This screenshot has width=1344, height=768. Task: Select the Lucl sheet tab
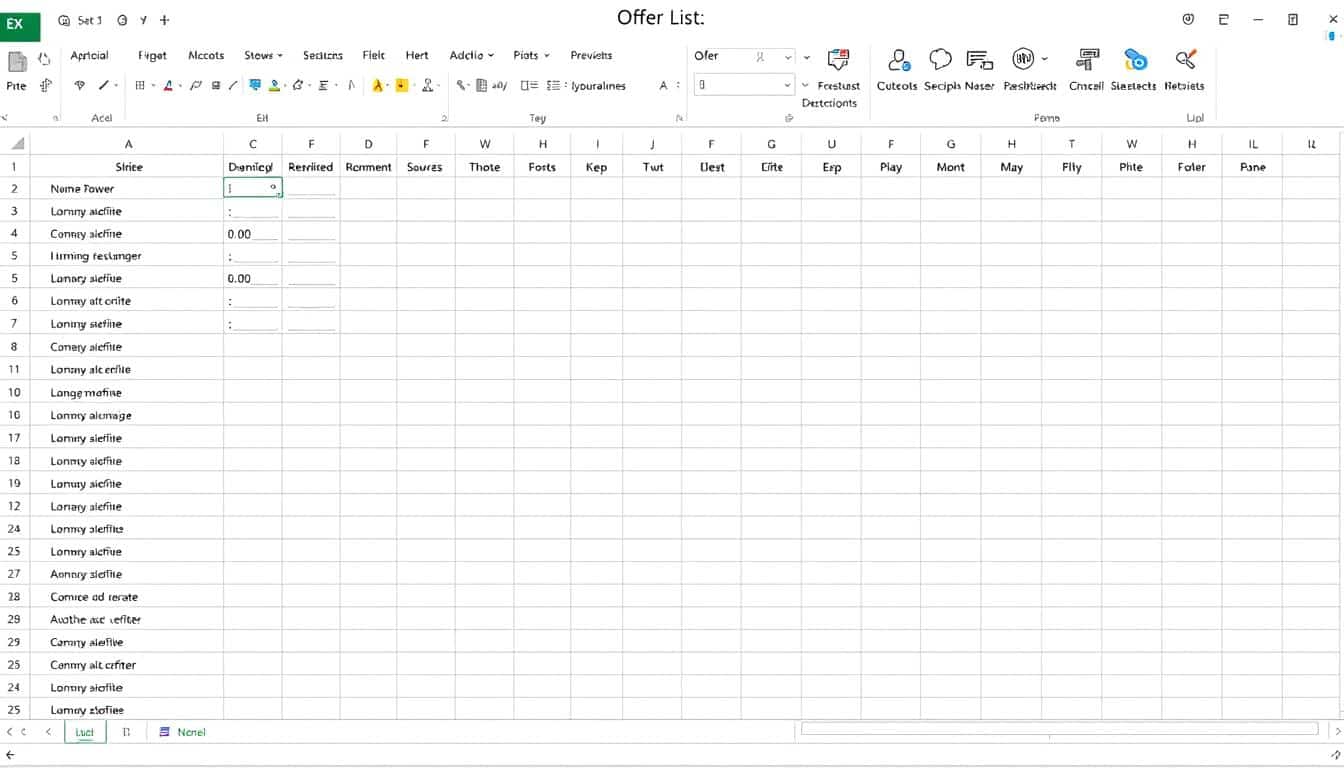(x=85, y=732)
